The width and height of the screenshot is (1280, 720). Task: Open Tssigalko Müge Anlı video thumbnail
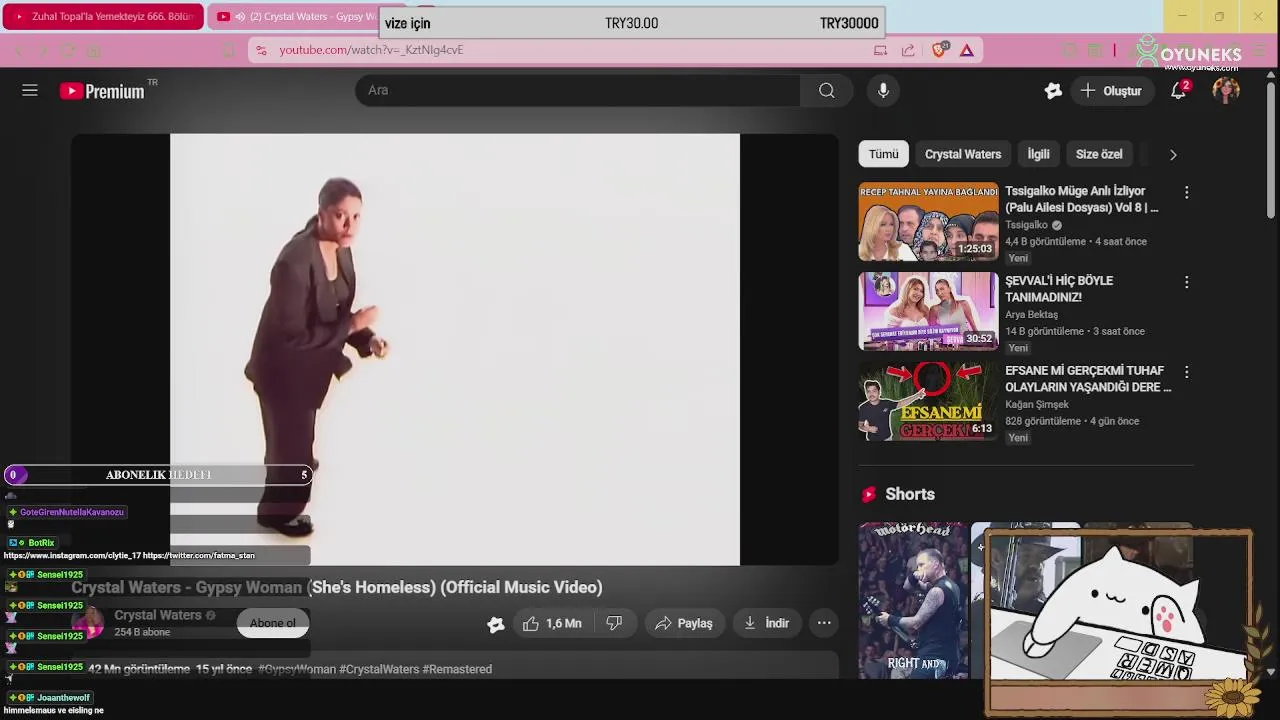pyautogui.click(x=928, y=221)
